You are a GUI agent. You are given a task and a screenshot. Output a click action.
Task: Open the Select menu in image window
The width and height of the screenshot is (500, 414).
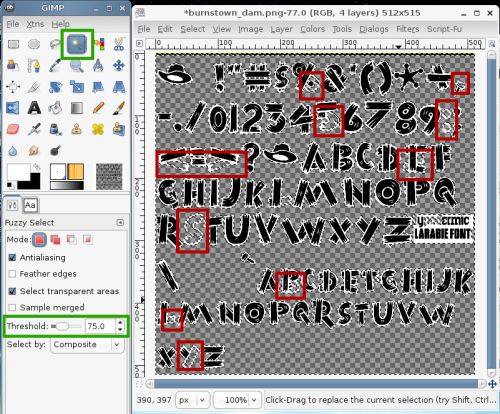[193, 29]
